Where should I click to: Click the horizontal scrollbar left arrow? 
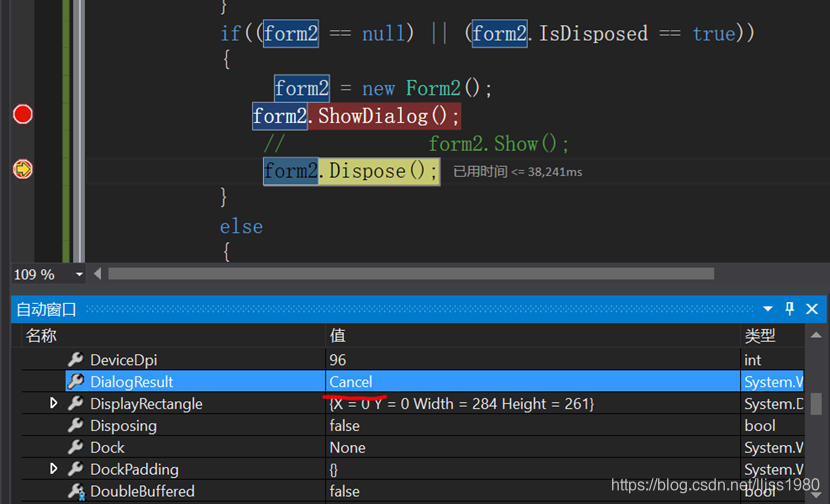pyautogui.click(x=97, y=274)
